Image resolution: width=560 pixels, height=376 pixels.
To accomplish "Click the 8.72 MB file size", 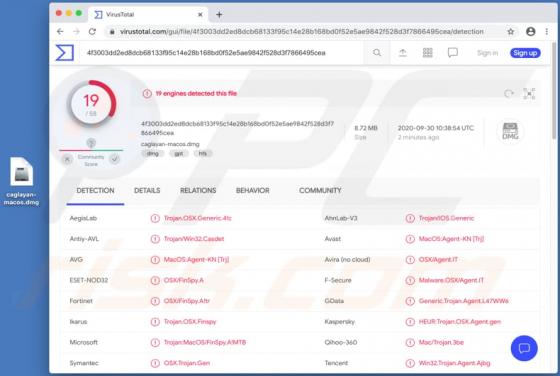I will click(366, 128).
